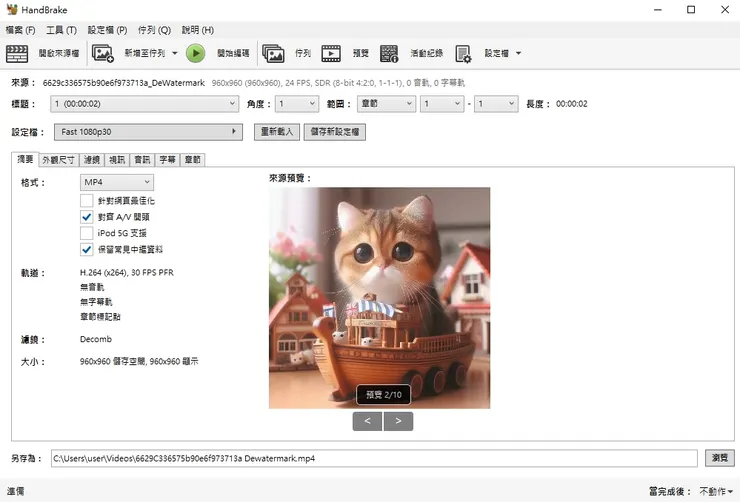Click the Save As destination path field
This screenshot has width=740, height=502.
(x=374, y=458)
